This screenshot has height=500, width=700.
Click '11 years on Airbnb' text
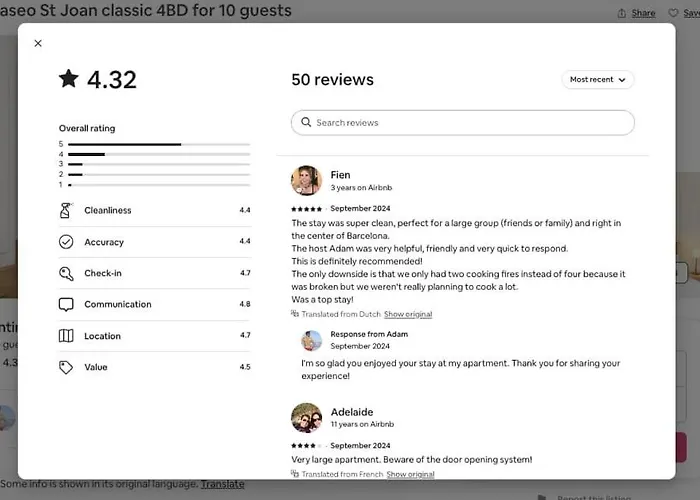tap(362, 425)
